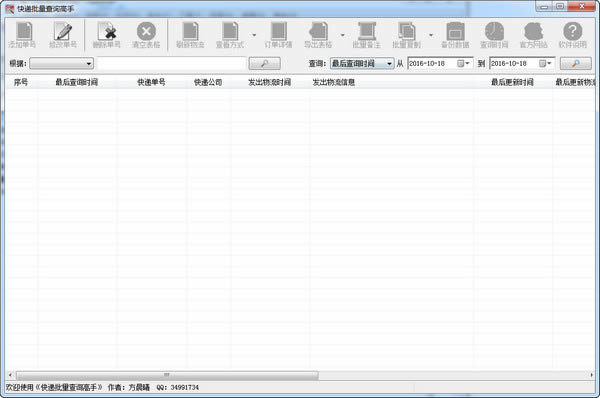Click the 查询时间 clock icon
600x398 pixels.
(x=494, y=35)
